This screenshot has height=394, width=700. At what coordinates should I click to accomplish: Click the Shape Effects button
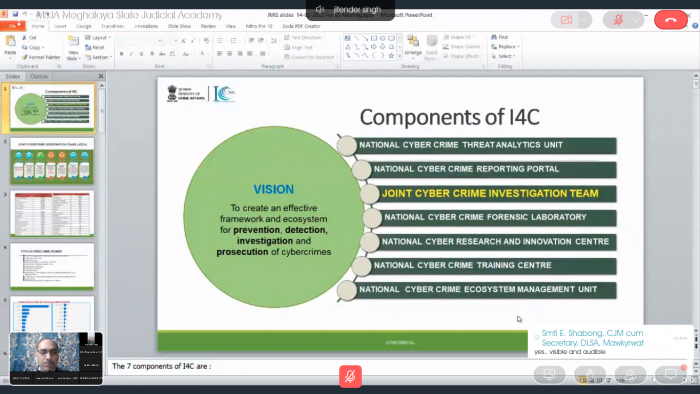[462, 56]
